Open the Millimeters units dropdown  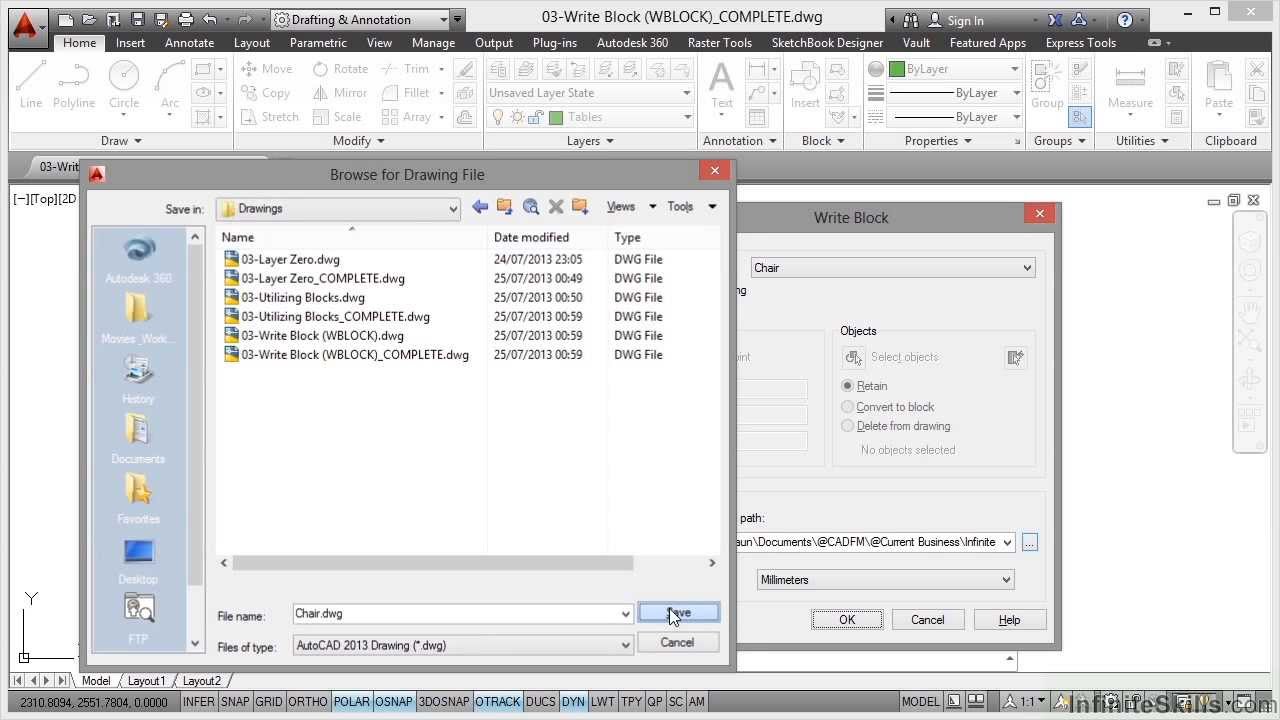[1006, 580]
